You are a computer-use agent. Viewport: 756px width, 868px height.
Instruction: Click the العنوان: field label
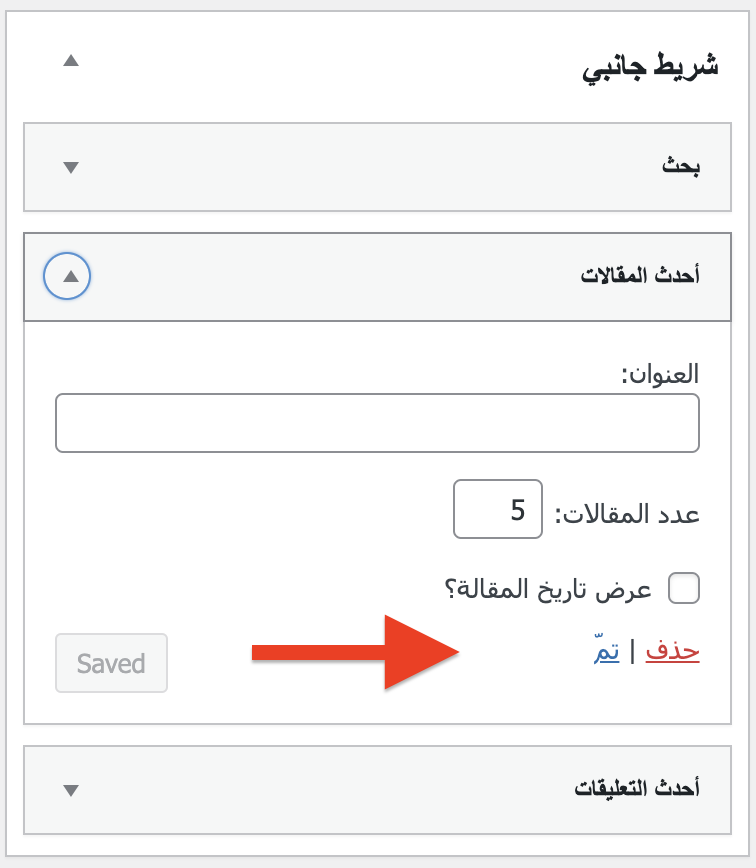[x=660, y=375]
